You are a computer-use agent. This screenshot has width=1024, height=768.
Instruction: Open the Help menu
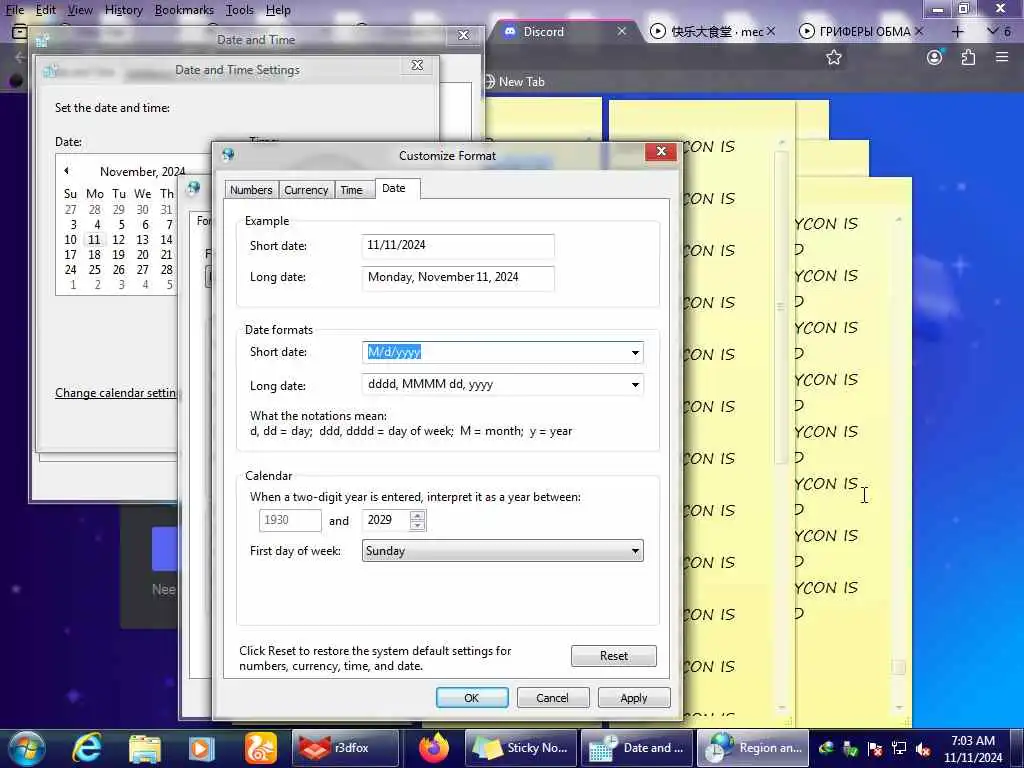point(278,10)
